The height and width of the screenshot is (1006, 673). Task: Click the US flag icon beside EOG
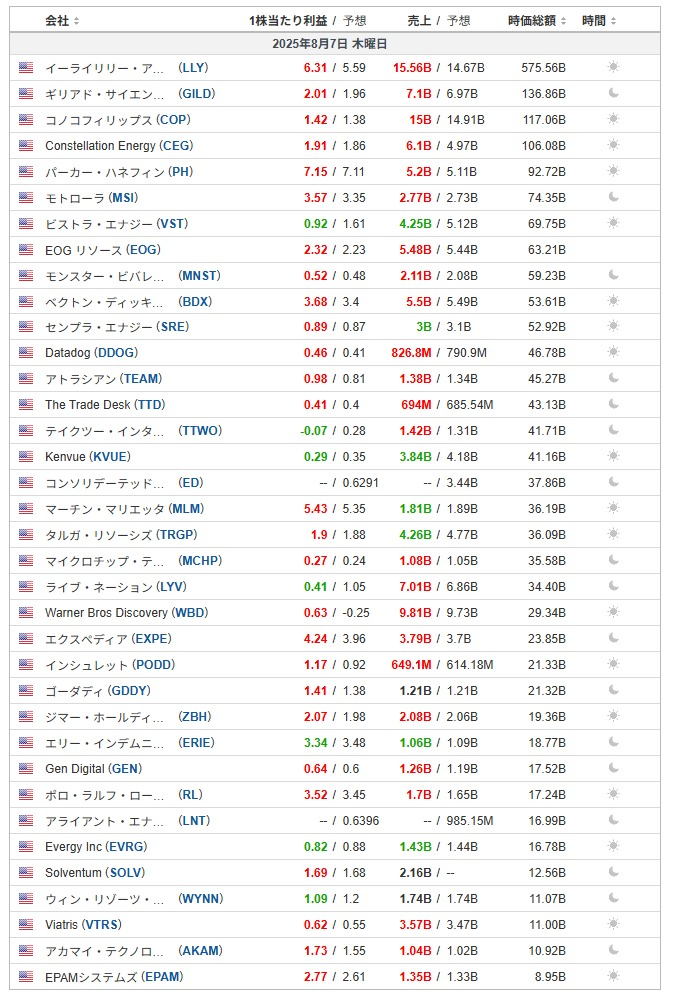[x=26, y=250]
